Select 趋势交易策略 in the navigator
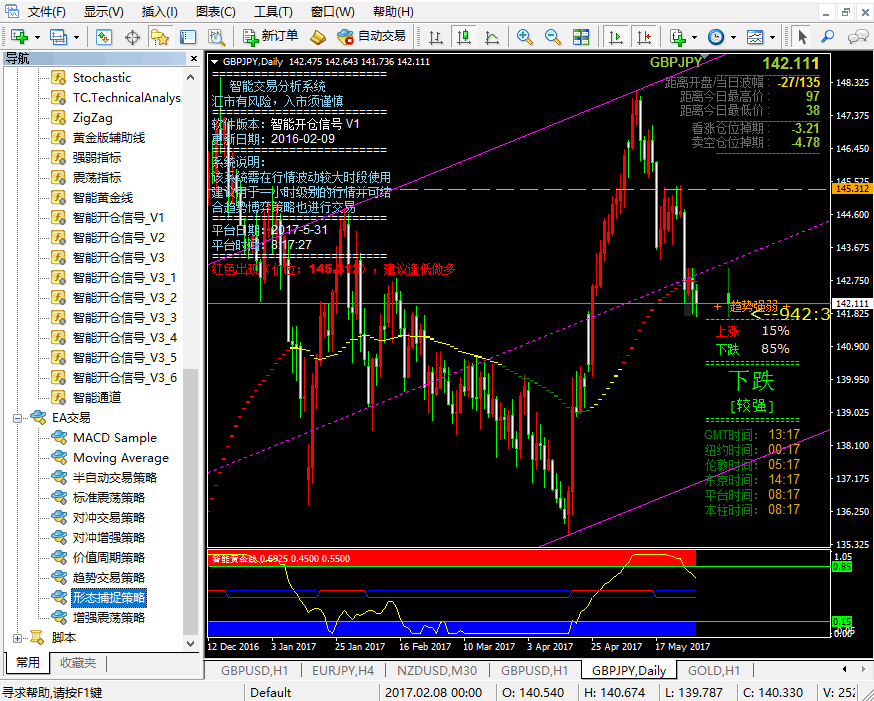Viewport: 874px width, 701px height. pyautogui.click(x=109, y=578)
